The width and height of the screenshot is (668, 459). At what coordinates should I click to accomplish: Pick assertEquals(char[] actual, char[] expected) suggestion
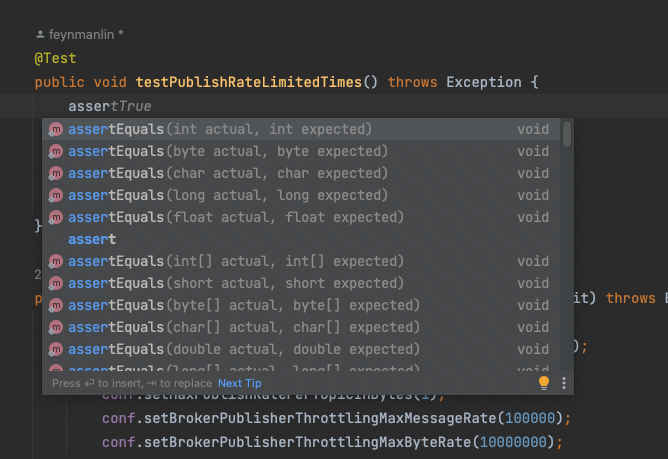click(301, 327)
